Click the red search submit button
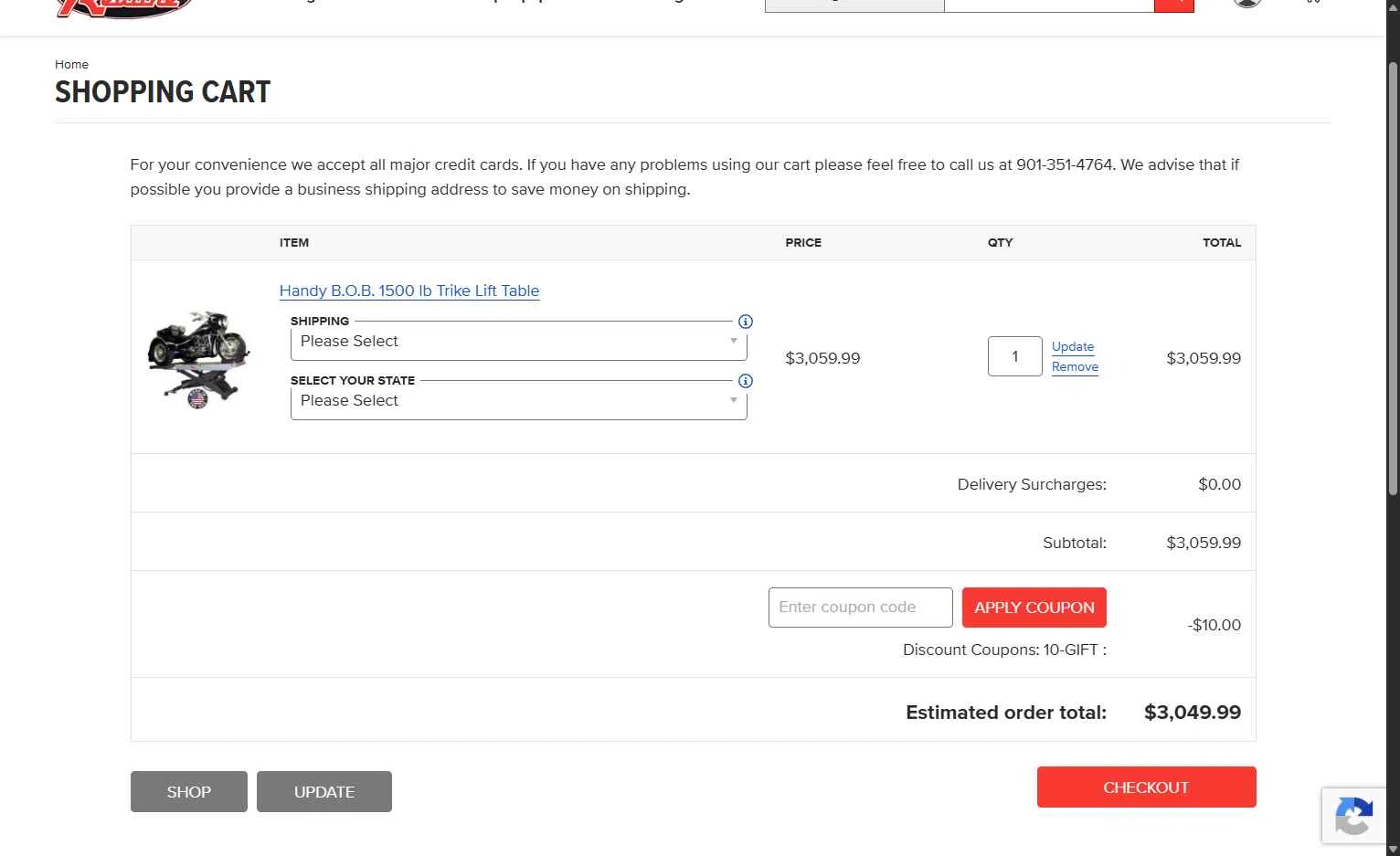 tap(1174, 5)
